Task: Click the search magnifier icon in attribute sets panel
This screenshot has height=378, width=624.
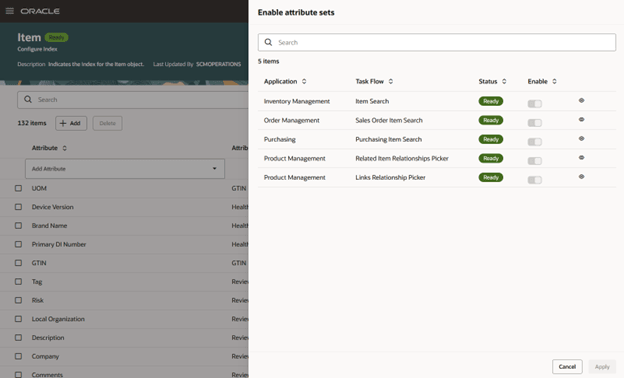Action: pos(268,42)
